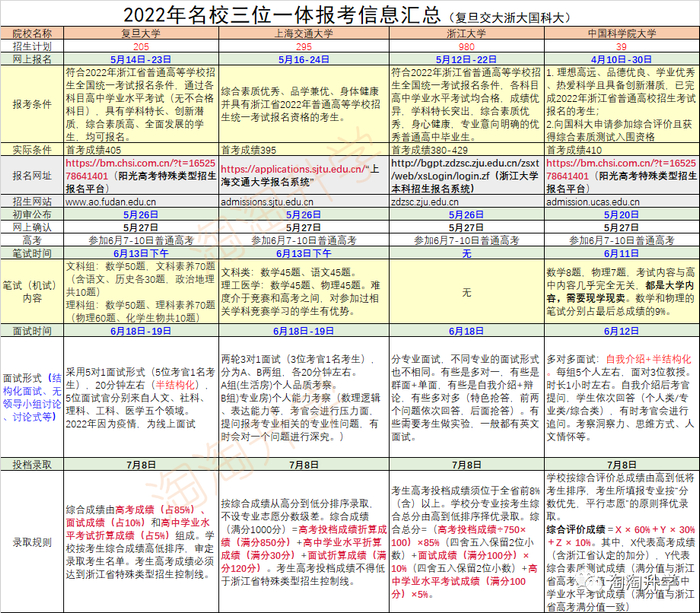Select UCAS preliminary review date 5月20日
The height and width of the screenshot is (613, 700).
[621, 214]
